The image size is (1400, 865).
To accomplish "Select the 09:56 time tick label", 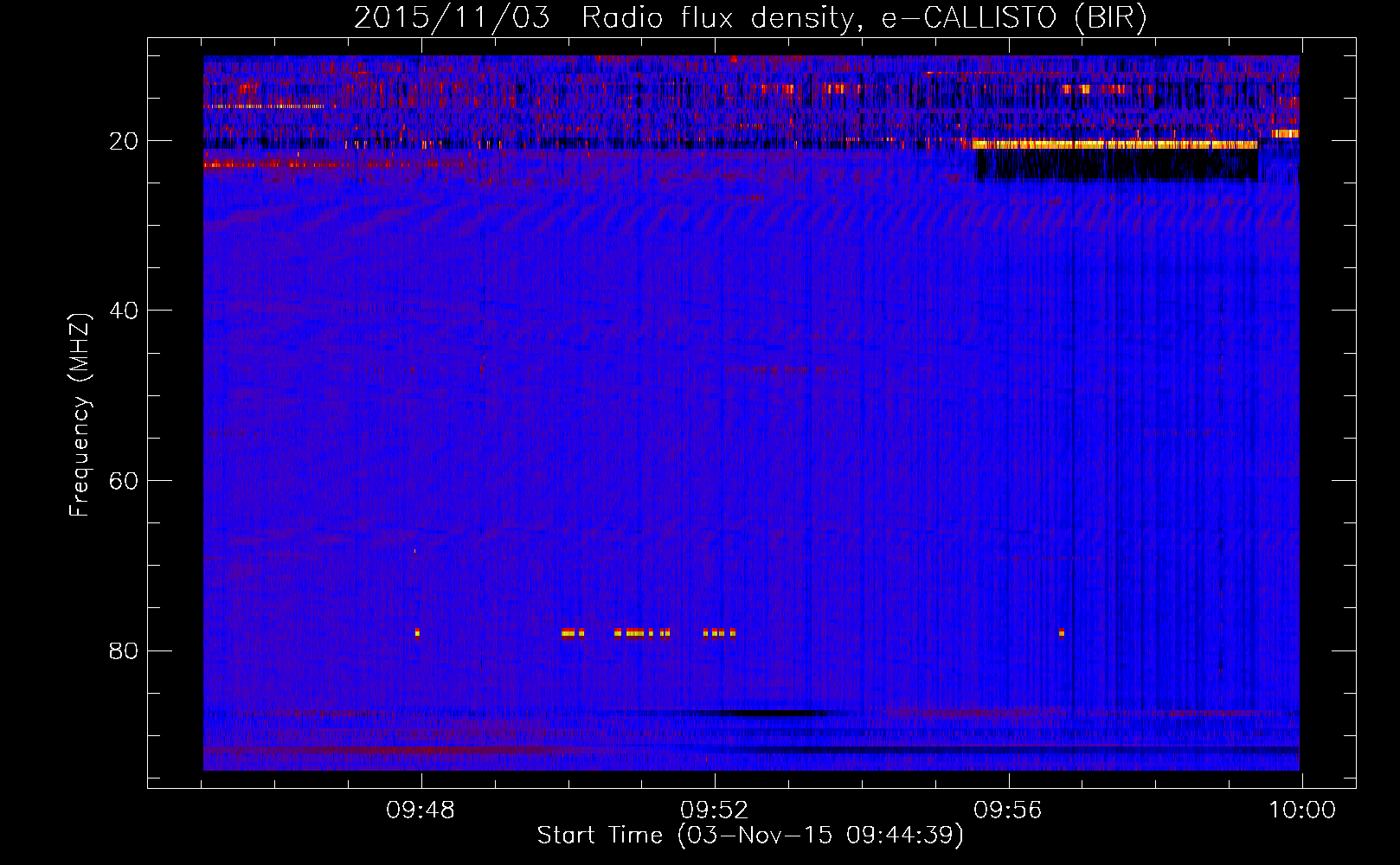I will tap(1008, 811).
